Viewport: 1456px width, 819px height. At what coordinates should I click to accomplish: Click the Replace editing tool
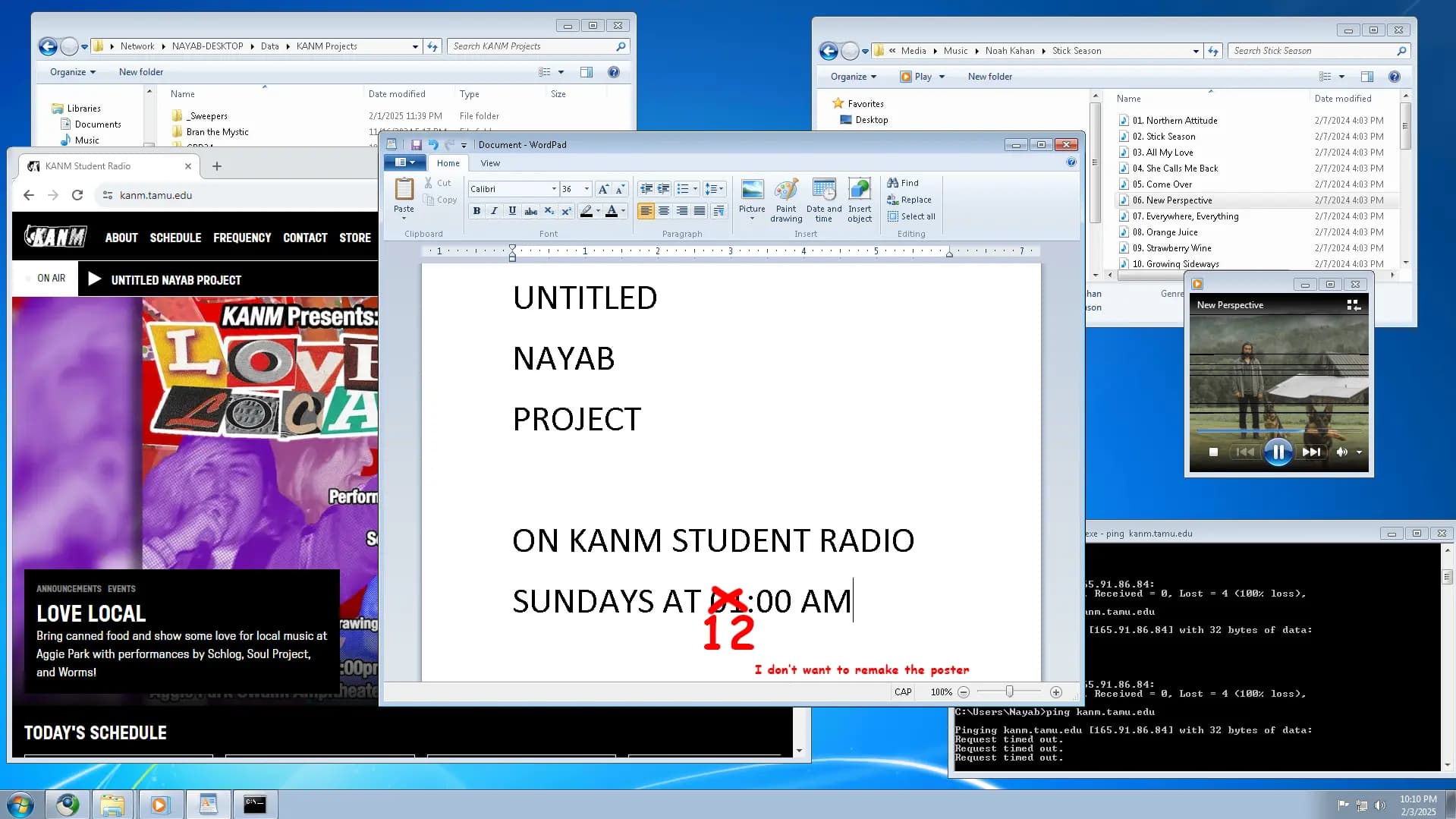910,200
